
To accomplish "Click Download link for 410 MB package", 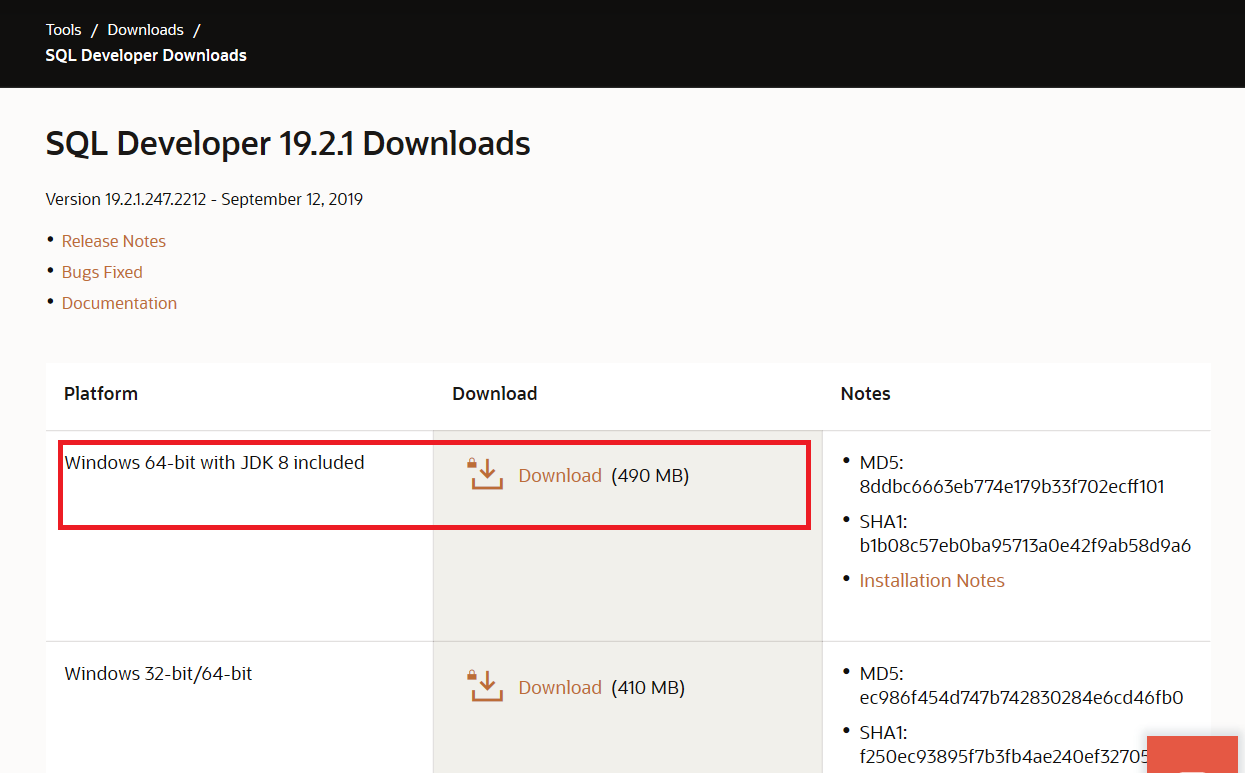I will click(x=560, y=688).
